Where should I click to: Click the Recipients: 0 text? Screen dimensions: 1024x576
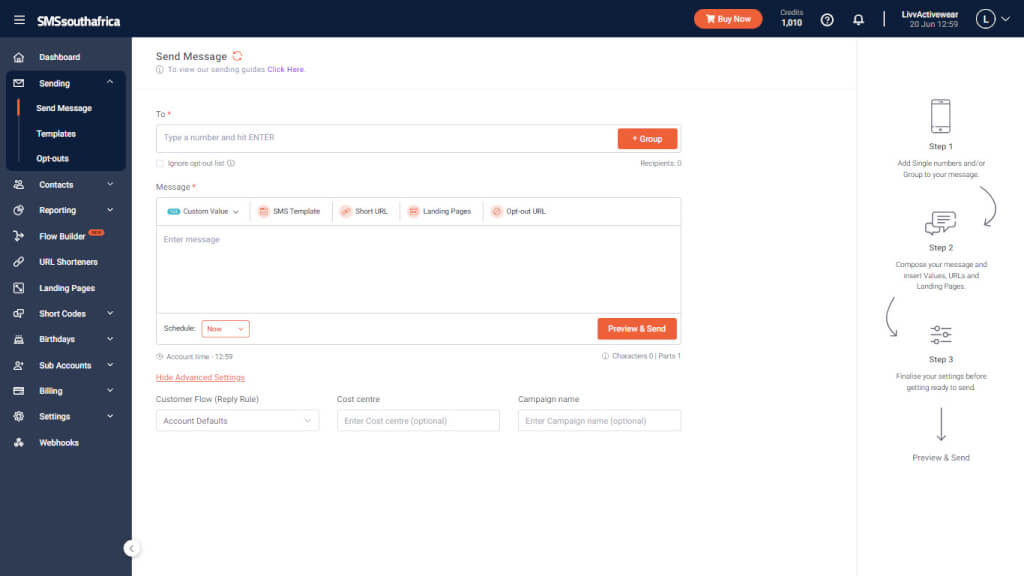pyautogui.click(x=660, y=163)
